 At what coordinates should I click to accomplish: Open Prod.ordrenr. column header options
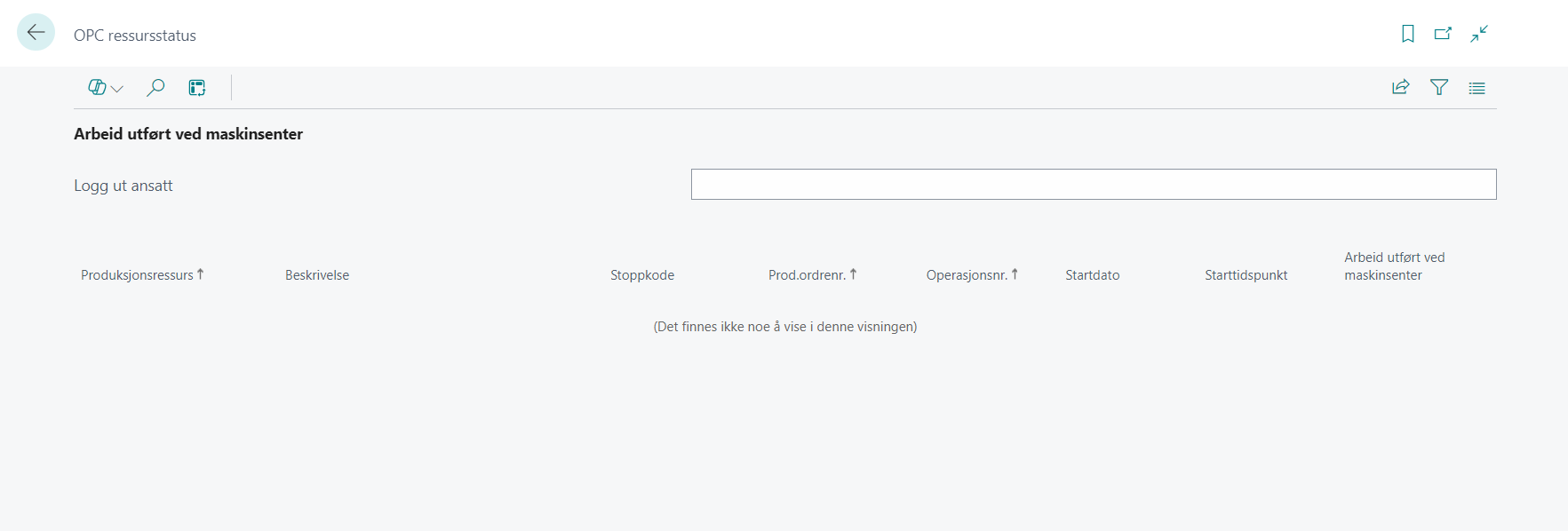(x=807, y=275)
